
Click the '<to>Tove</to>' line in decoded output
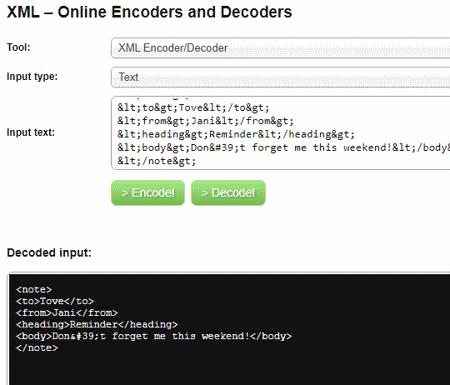click(x=55, y=301)
